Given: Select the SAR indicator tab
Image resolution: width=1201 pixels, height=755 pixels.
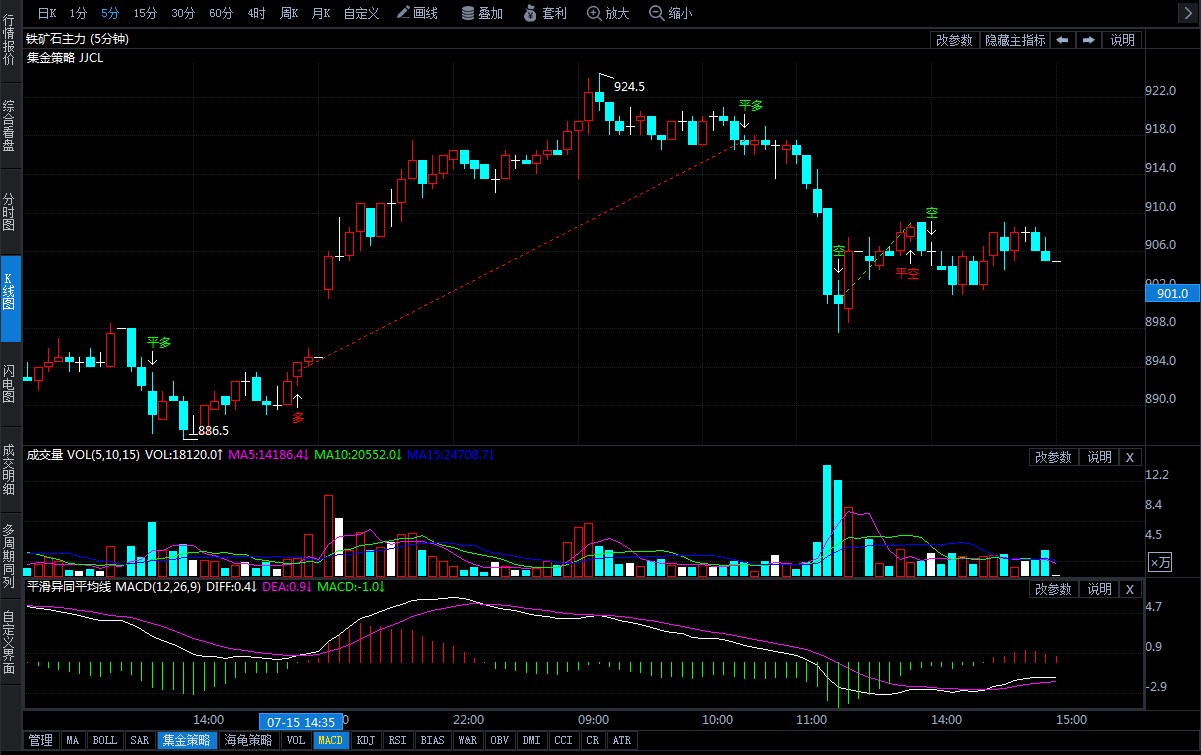Looking at the screenshot, I should pyautogui.click(x=140, y=741).
